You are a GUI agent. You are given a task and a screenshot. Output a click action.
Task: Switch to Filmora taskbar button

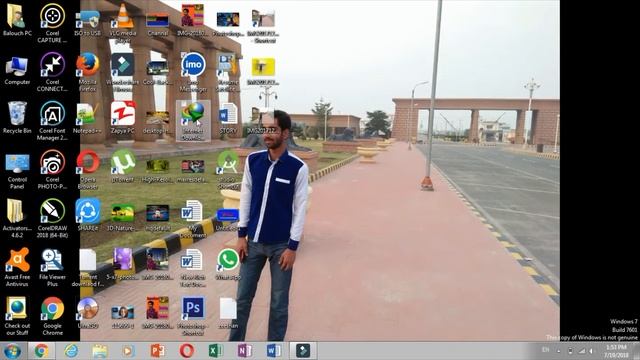point(303,351)
